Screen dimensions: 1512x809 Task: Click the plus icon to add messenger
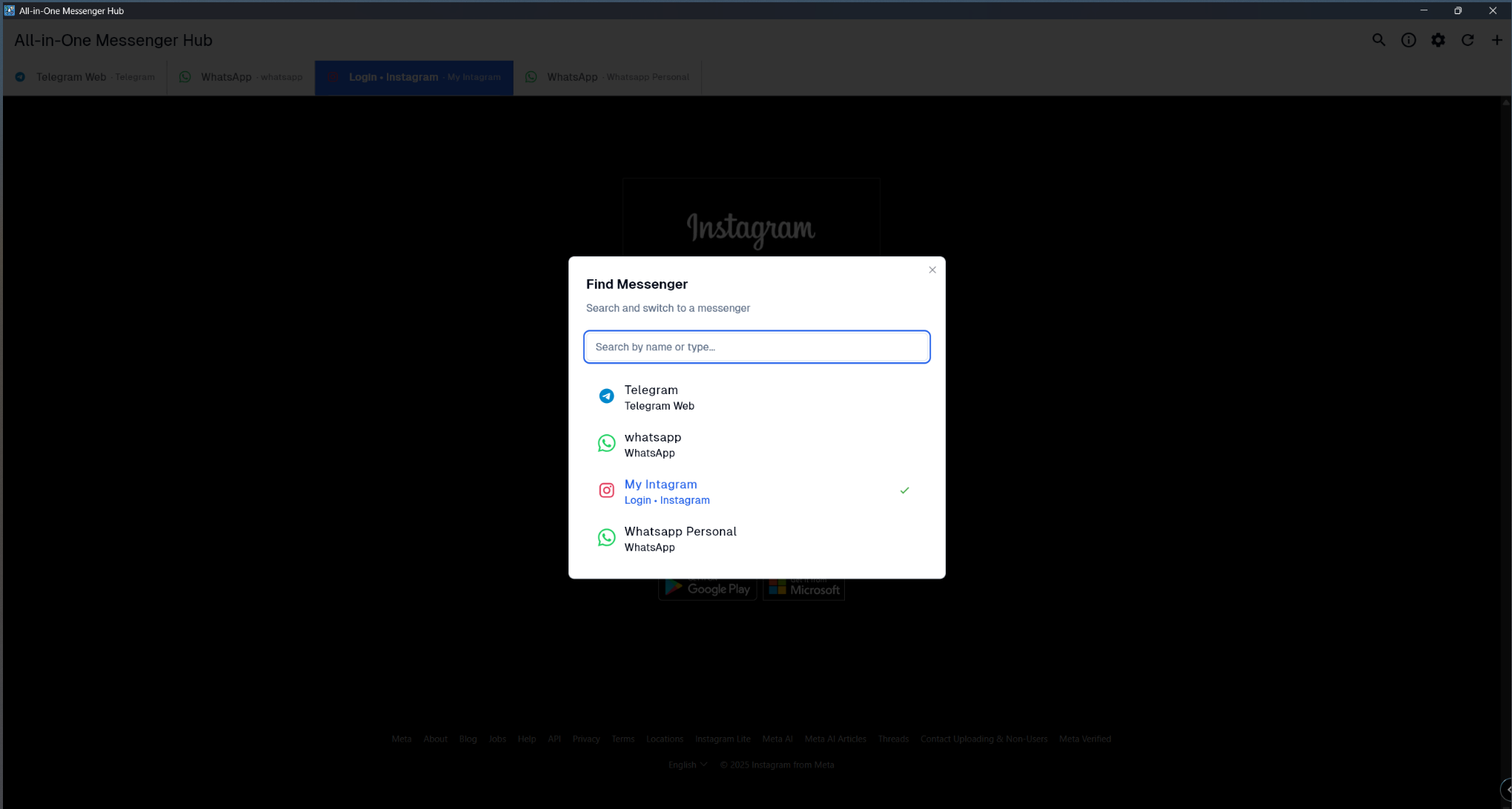pos(1497,40)
